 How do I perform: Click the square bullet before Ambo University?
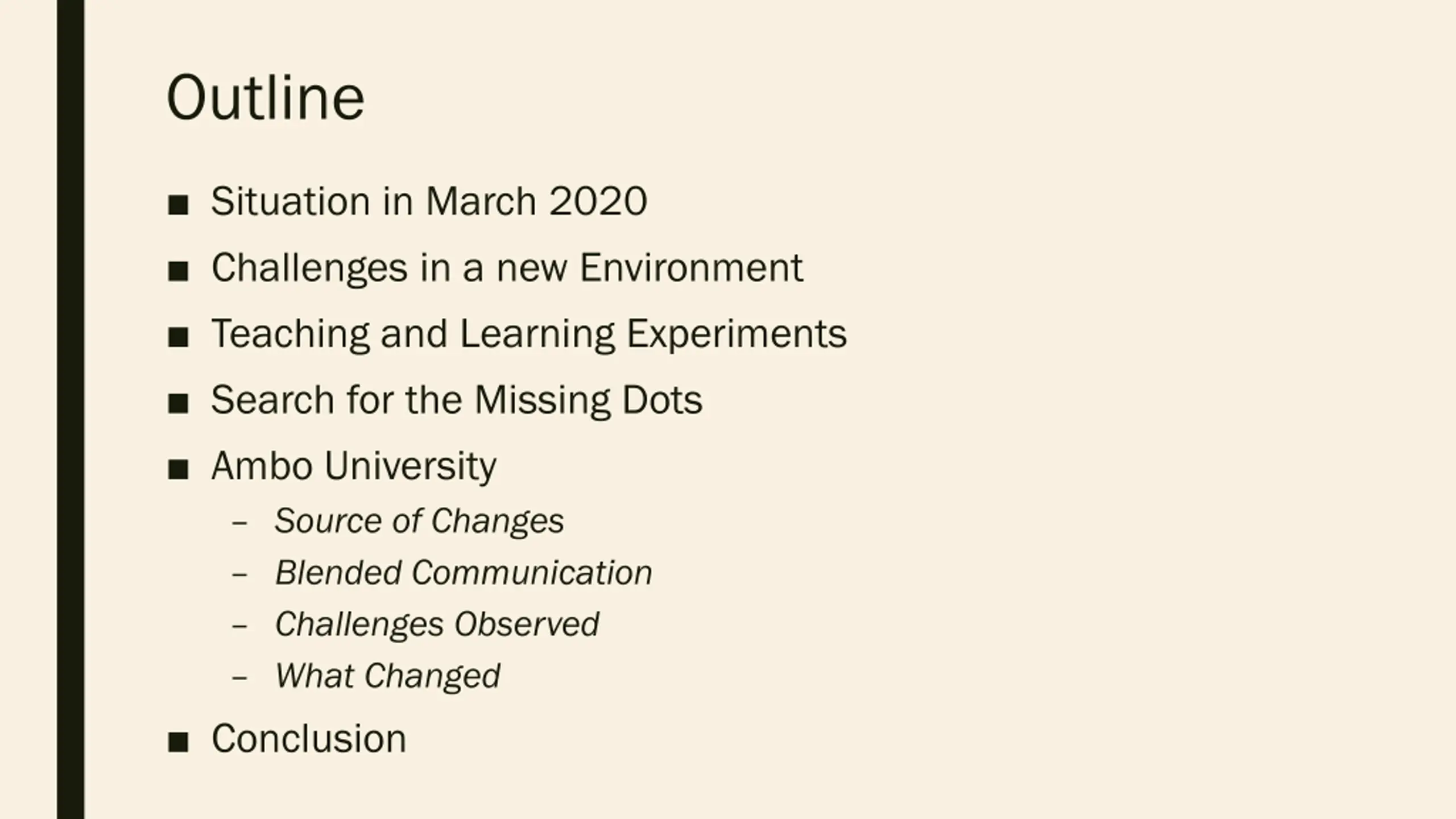point(178,470)
